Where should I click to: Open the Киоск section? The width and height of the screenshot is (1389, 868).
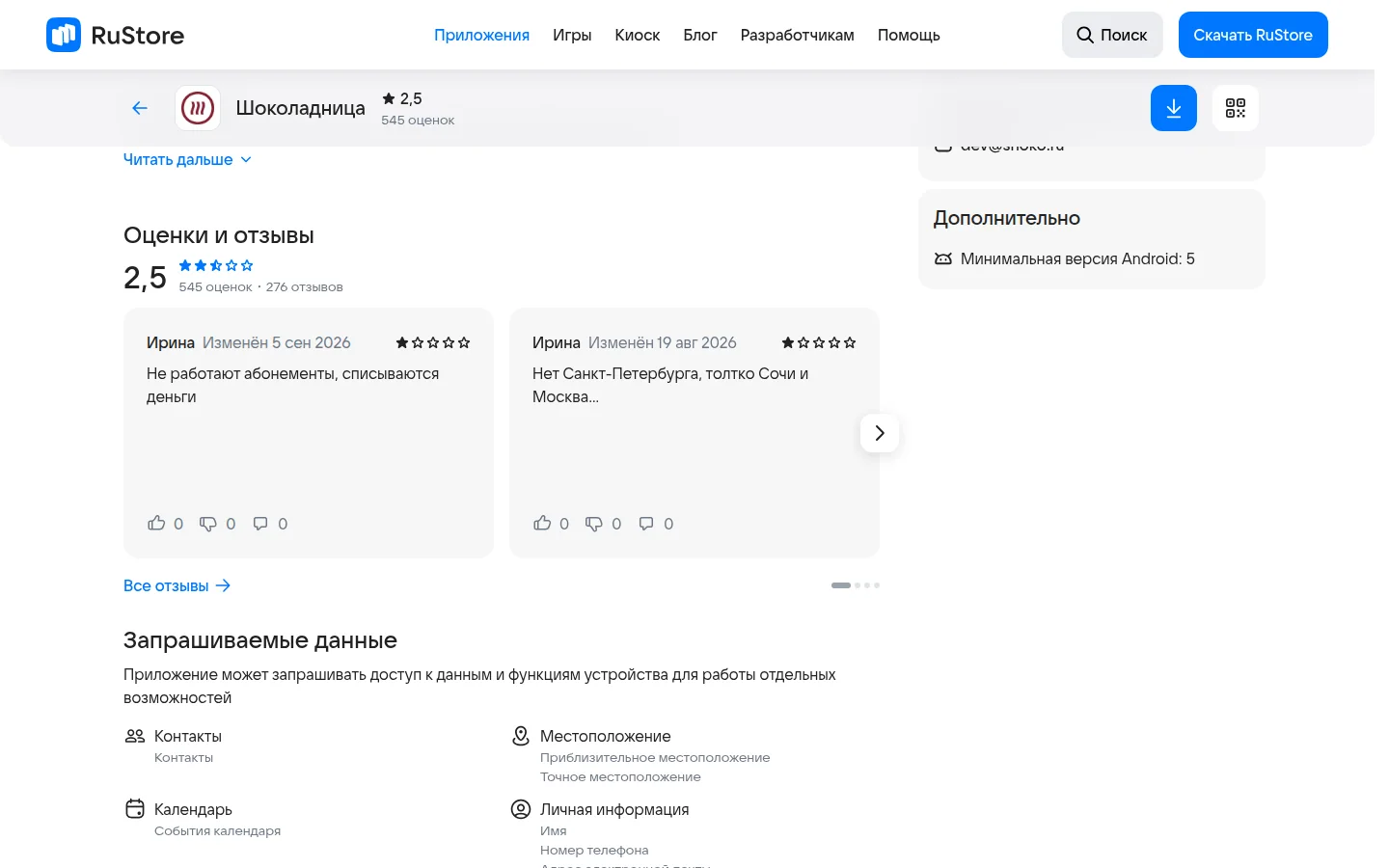638,35
